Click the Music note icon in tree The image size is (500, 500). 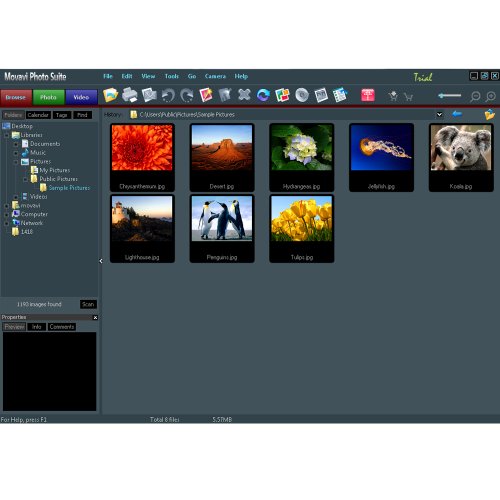25,153
